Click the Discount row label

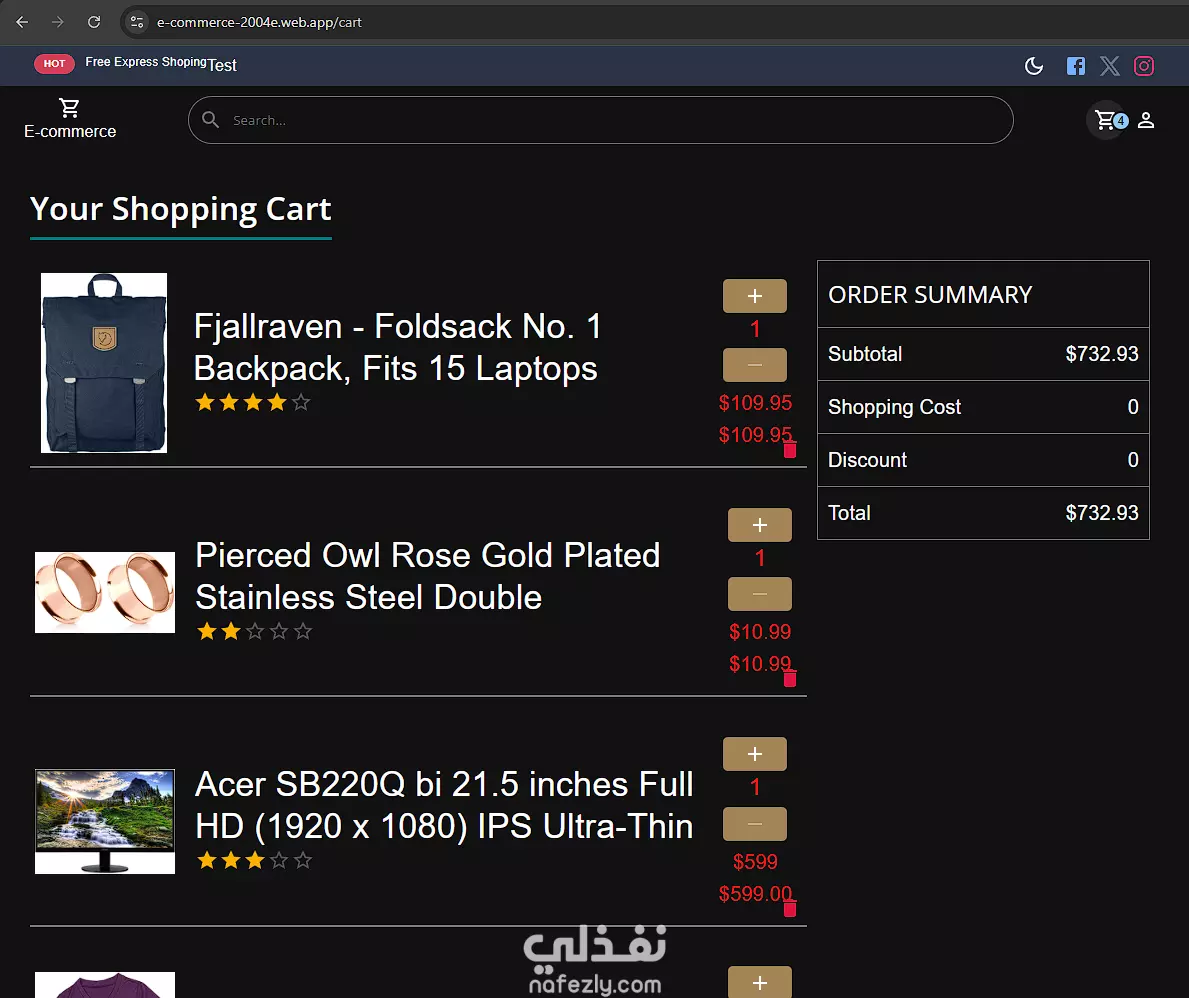[867, 460]
